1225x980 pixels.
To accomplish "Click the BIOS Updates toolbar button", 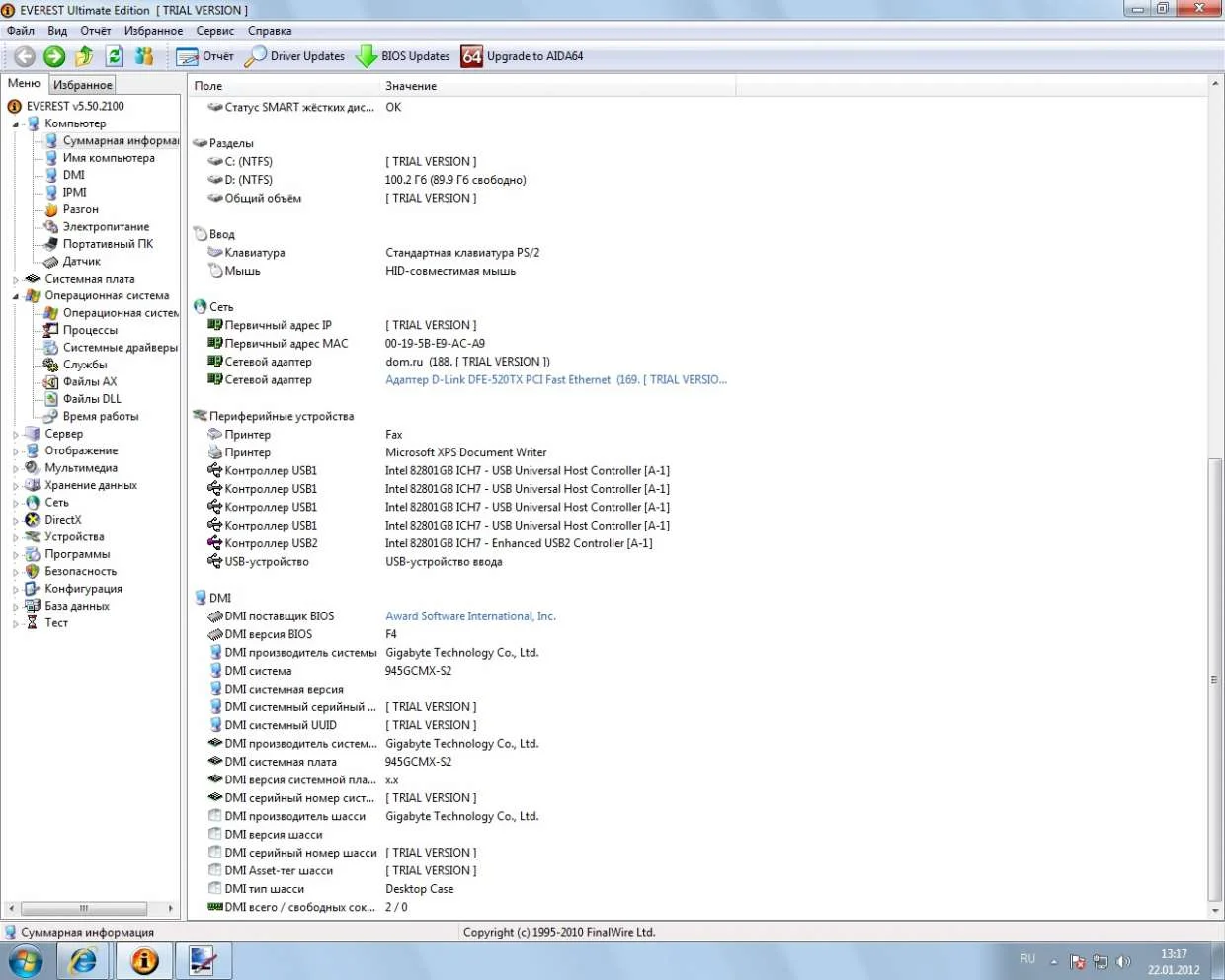I will [x=403, y=57].
